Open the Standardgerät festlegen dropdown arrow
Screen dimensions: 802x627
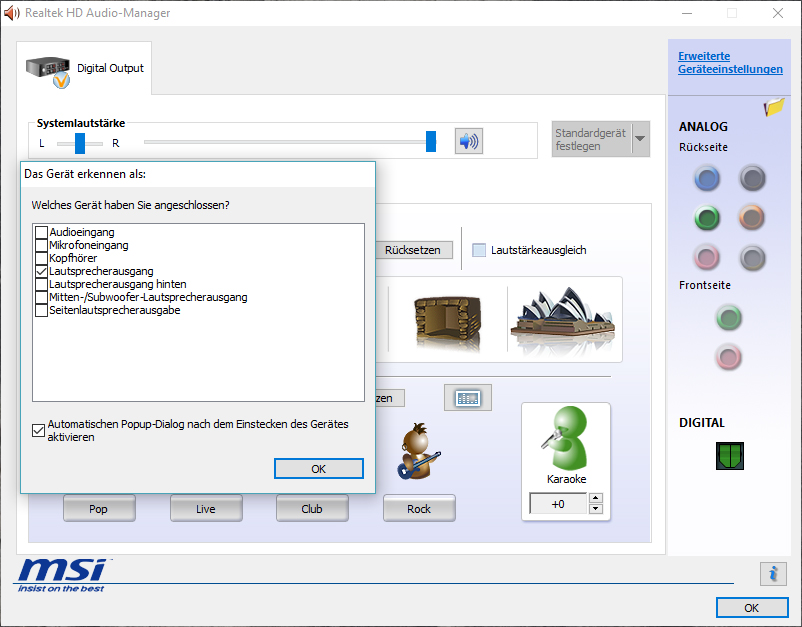click(640, 139)
